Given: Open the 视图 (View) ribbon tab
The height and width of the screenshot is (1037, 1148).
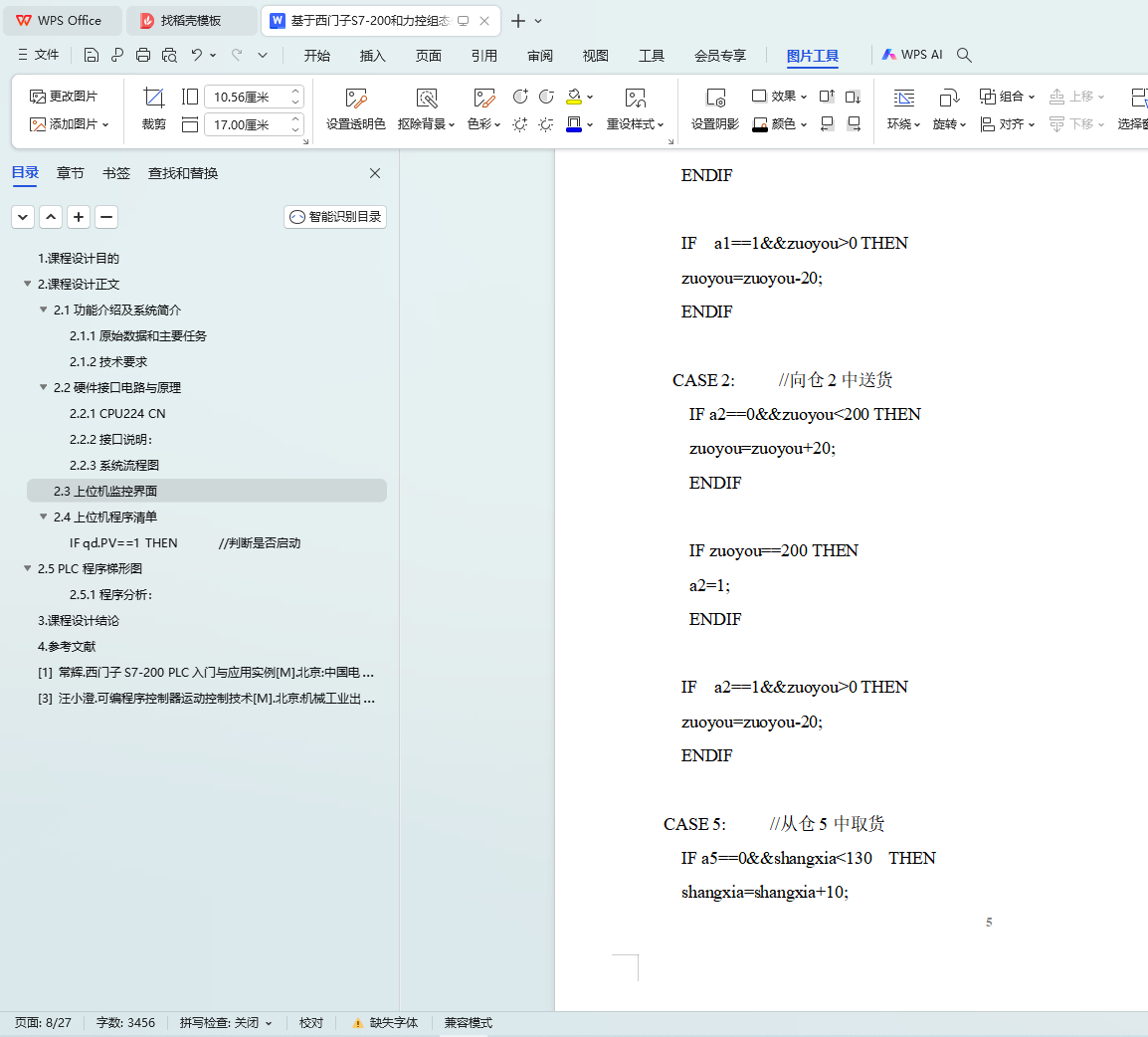Looking at the screenshot, I should [595, 56].
